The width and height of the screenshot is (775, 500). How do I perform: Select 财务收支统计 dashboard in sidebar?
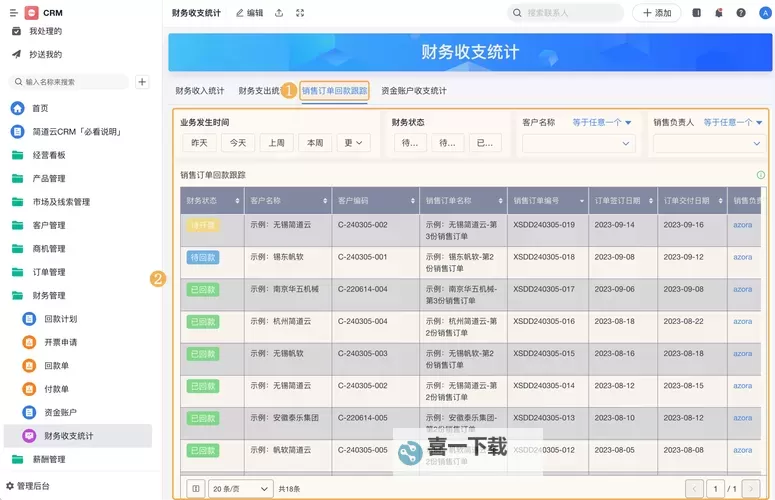tap(78, 436)
